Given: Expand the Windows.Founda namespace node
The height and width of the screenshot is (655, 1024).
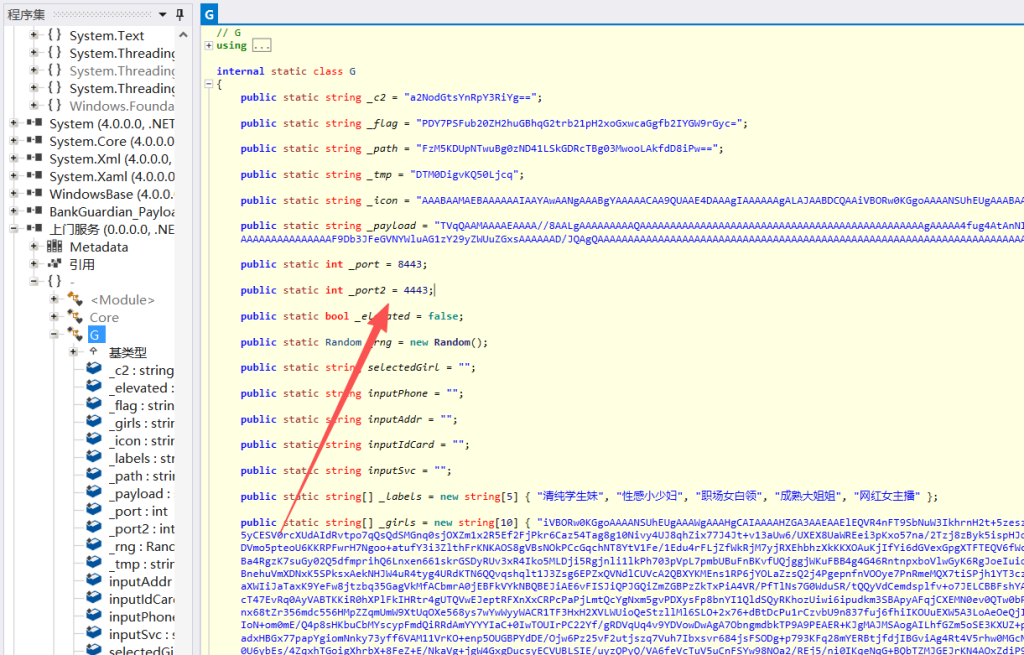Looking at the screenshot, I should pos(34,105).
